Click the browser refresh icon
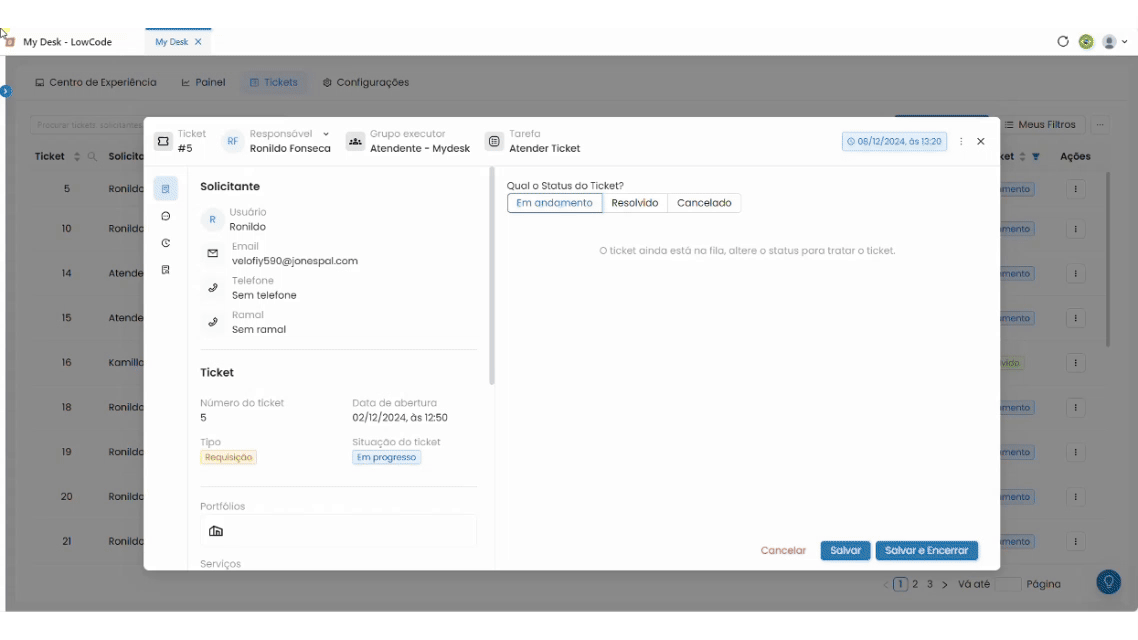Image resolution: width=1138 pixels, height=640 pixels. coord(1063,41)
